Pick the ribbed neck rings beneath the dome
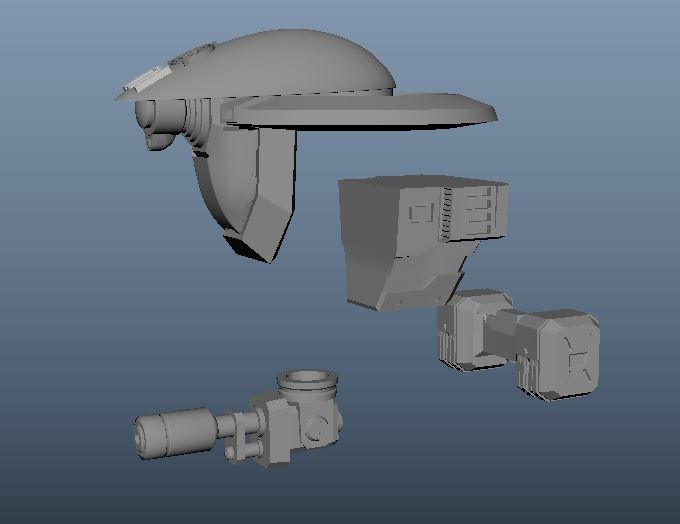Screen dimensions: 680x524 (x=199, y=126)
